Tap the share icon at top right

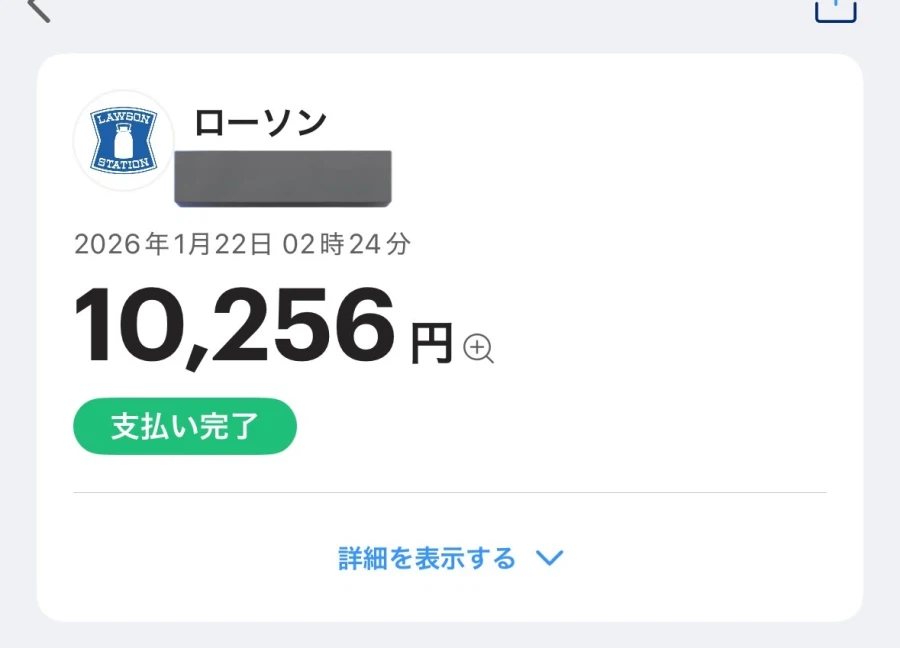click(x=835, y=10)
